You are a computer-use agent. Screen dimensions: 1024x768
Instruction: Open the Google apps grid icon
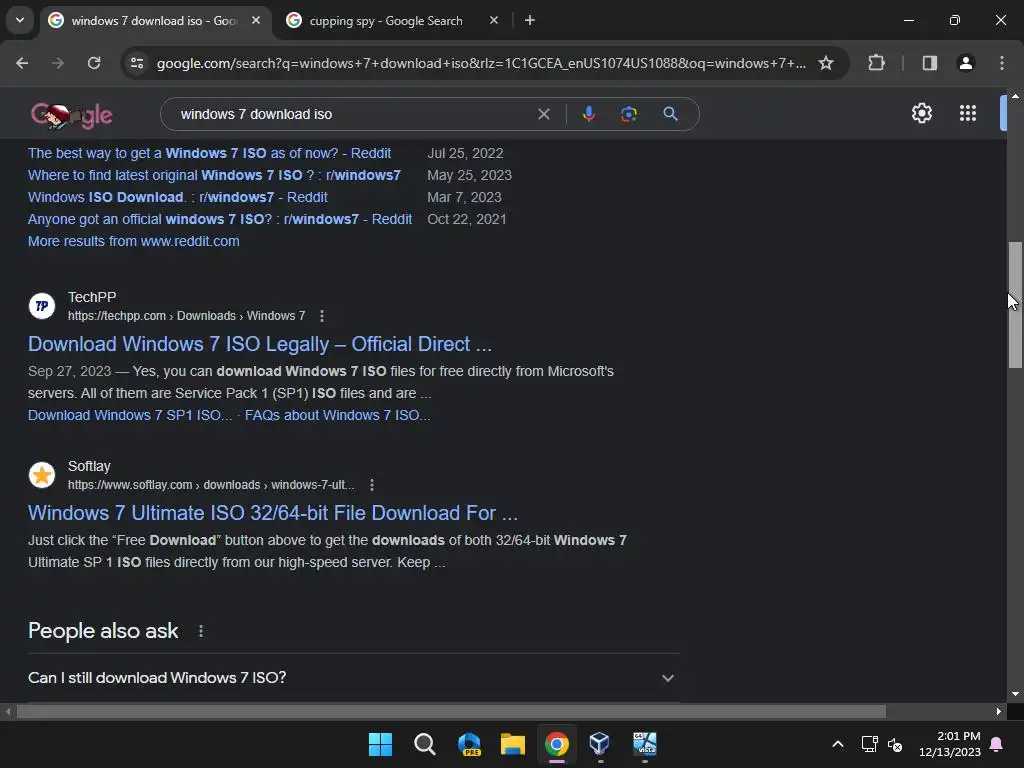coord(968,114)
